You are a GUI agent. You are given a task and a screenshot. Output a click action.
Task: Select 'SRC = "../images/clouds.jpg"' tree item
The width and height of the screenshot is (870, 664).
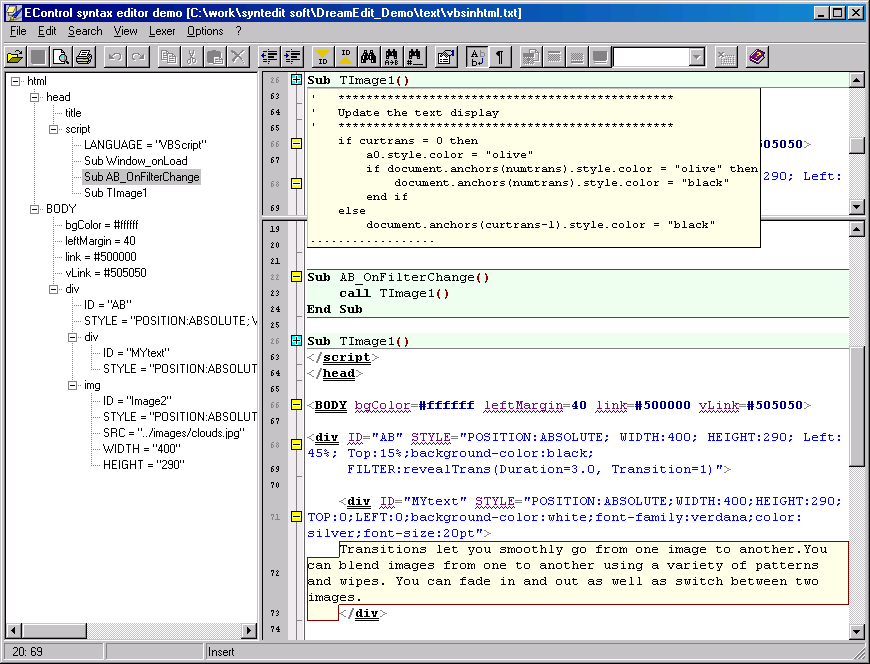pyautogui.click(x=174, y=433)
